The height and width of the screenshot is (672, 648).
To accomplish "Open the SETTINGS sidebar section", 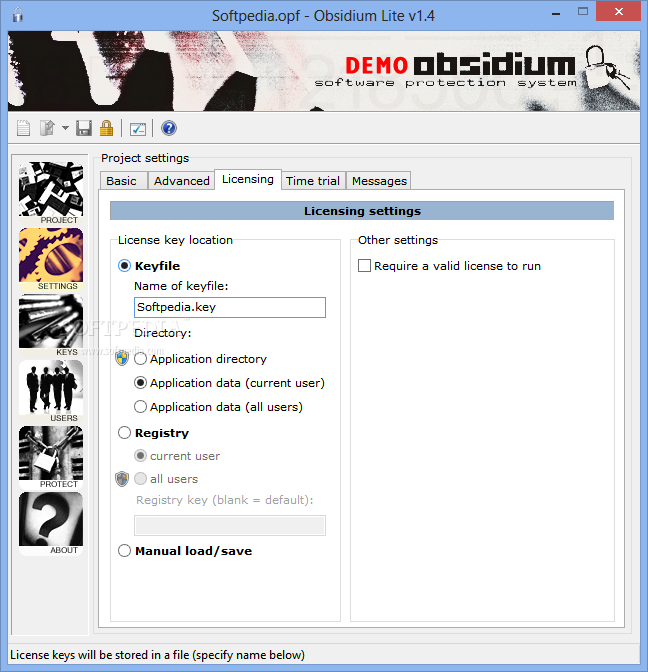I will pyautogui.click(x=51, y=259).
